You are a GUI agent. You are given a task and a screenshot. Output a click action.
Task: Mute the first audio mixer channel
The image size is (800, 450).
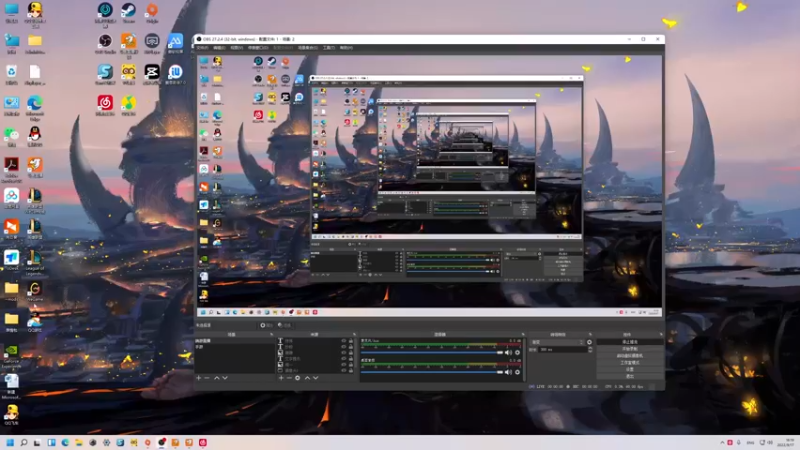[x=508, y=353]
